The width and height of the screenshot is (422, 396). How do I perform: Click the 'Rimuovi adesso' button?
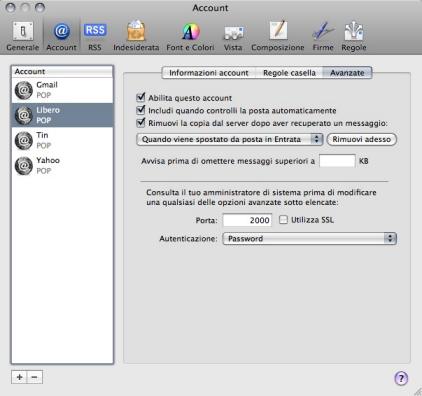point(362,139)
